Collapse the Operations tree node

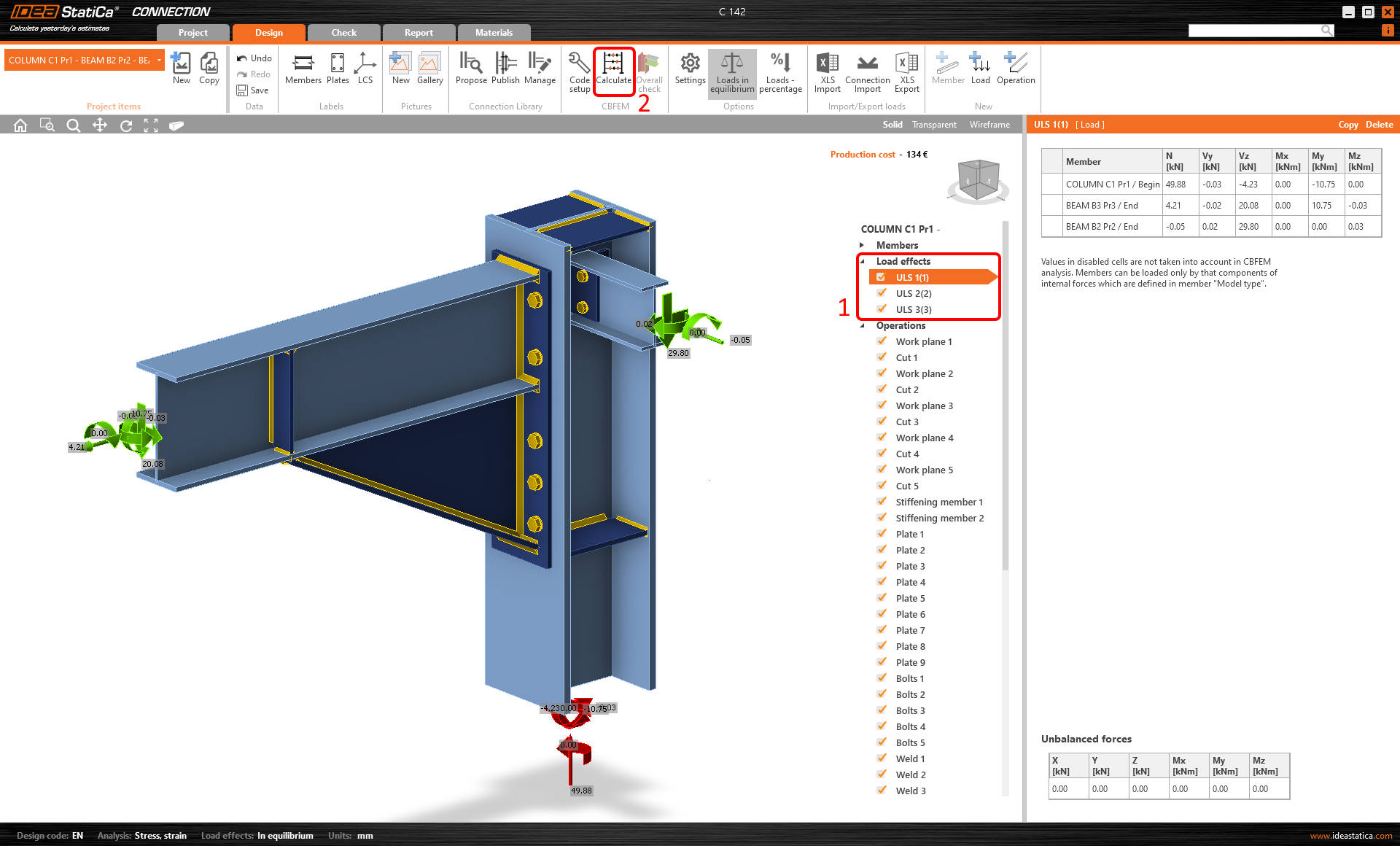point(863,325)
